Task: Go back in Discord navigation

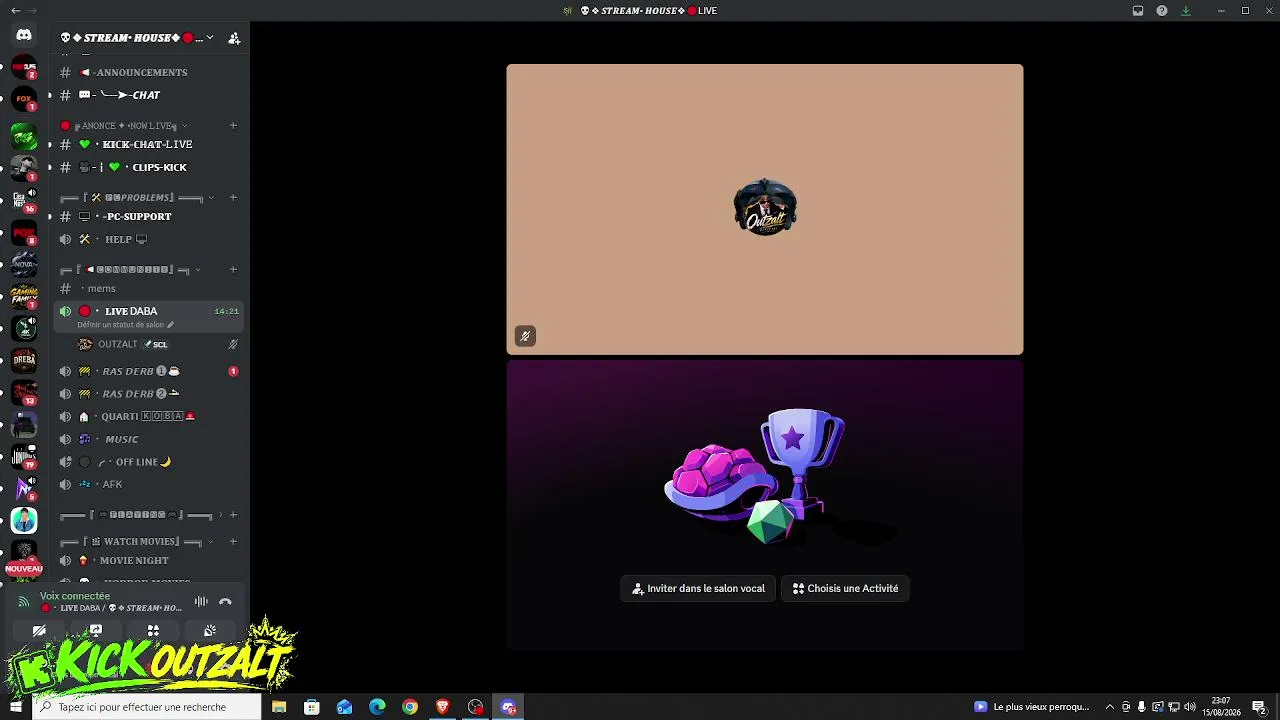Action: [x=15, y=11]
